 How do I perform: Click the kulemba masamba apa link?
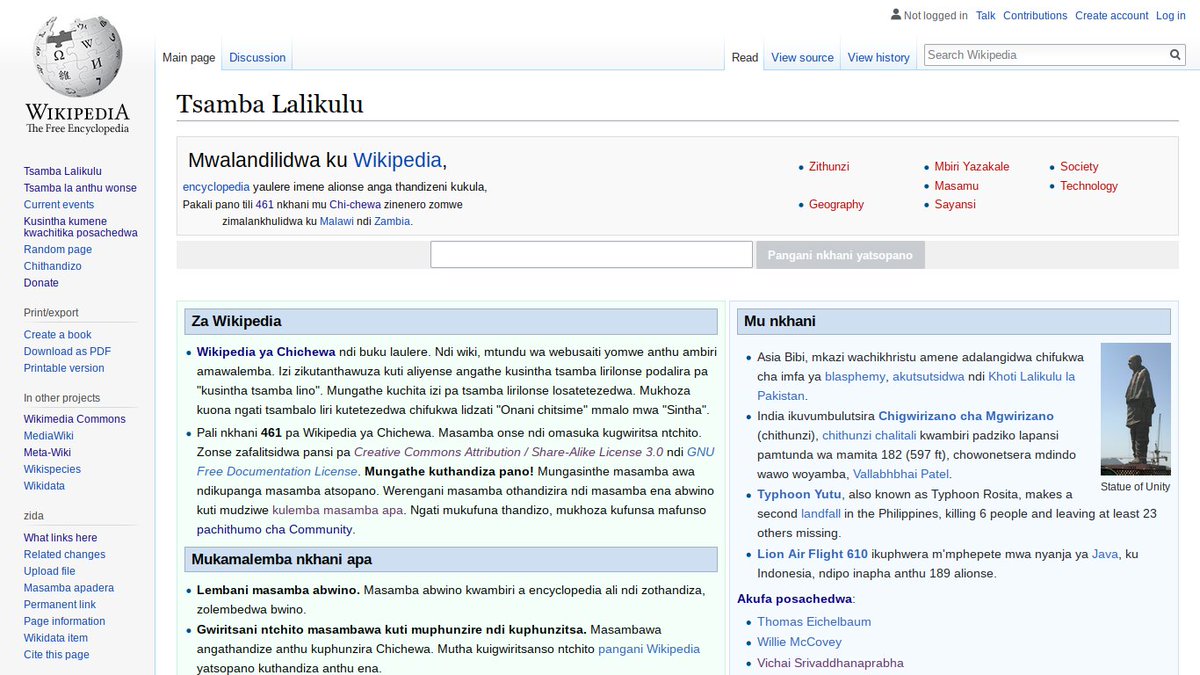(x=338, y=509)
